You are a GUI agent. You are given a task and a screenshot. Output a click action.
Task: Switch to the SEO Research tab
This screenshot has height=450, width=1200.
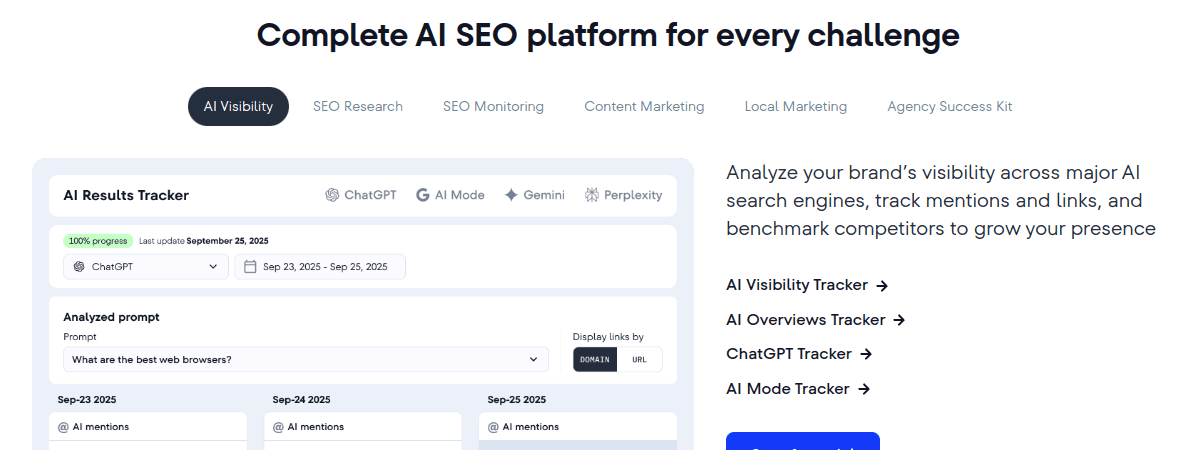358,107
